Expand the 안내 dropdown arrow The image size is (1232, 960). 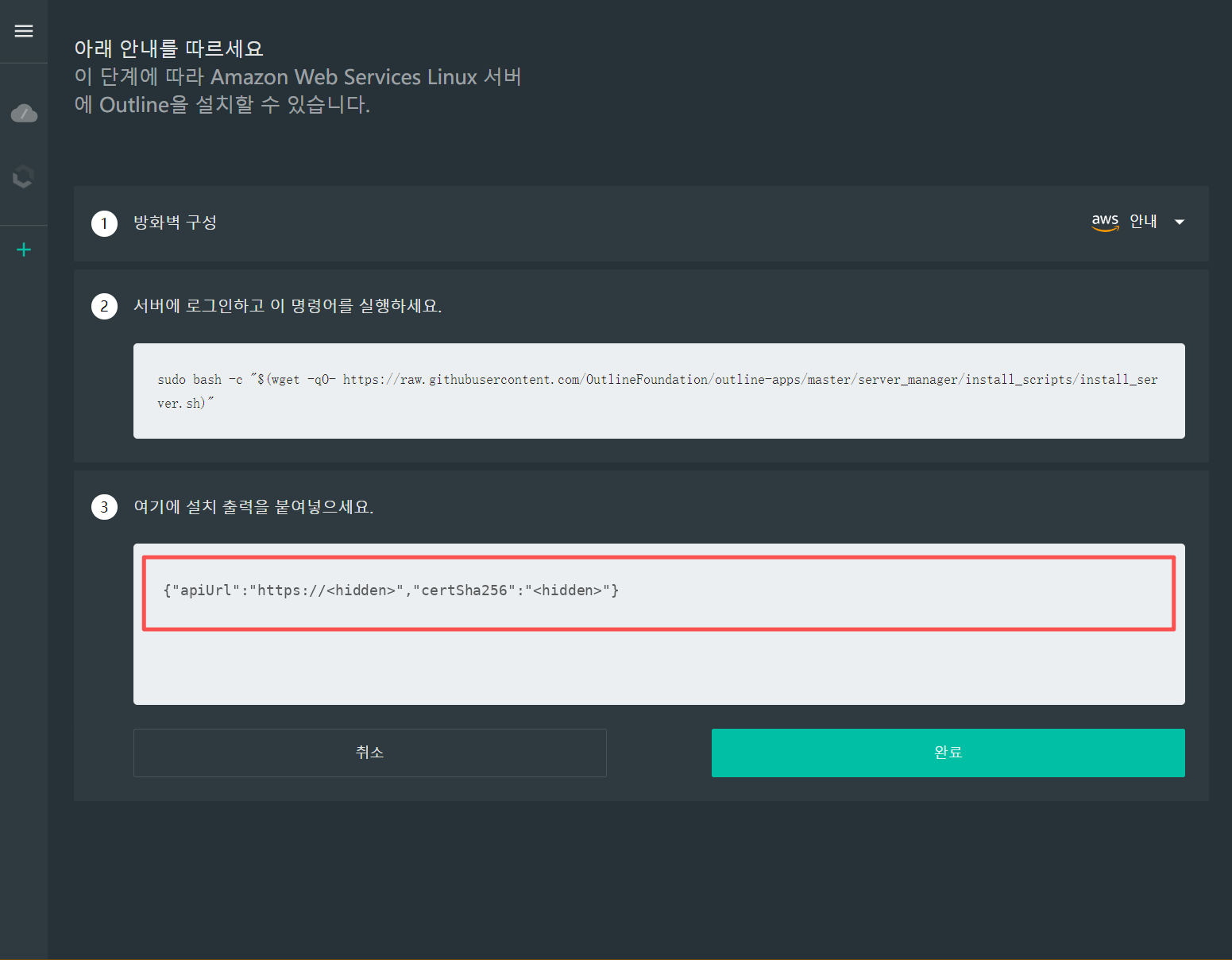[1180, 223]
